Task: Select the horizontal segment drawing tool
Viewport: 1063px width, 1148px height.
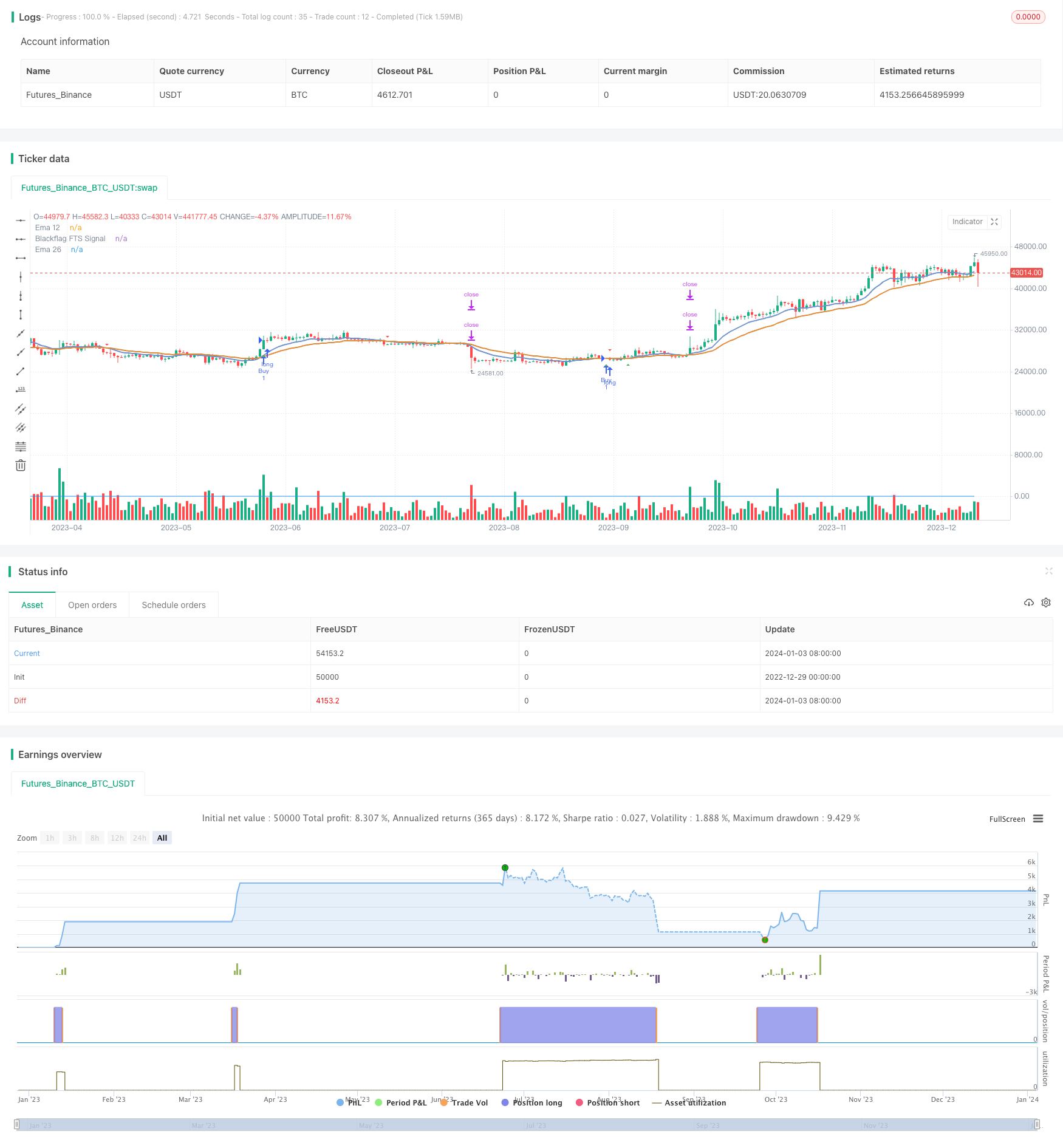Action: (x=21, y=258)
